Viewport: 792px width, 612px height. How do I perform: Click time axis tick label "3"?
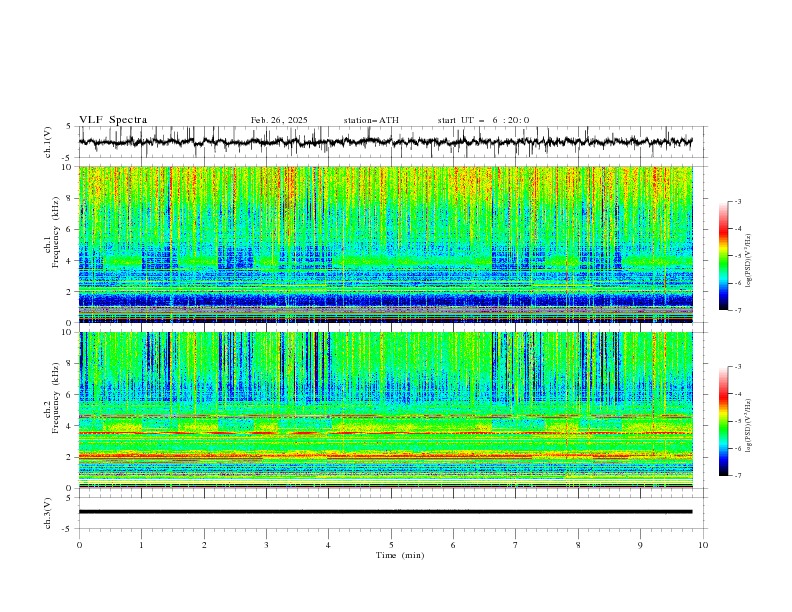coord(266,545)
